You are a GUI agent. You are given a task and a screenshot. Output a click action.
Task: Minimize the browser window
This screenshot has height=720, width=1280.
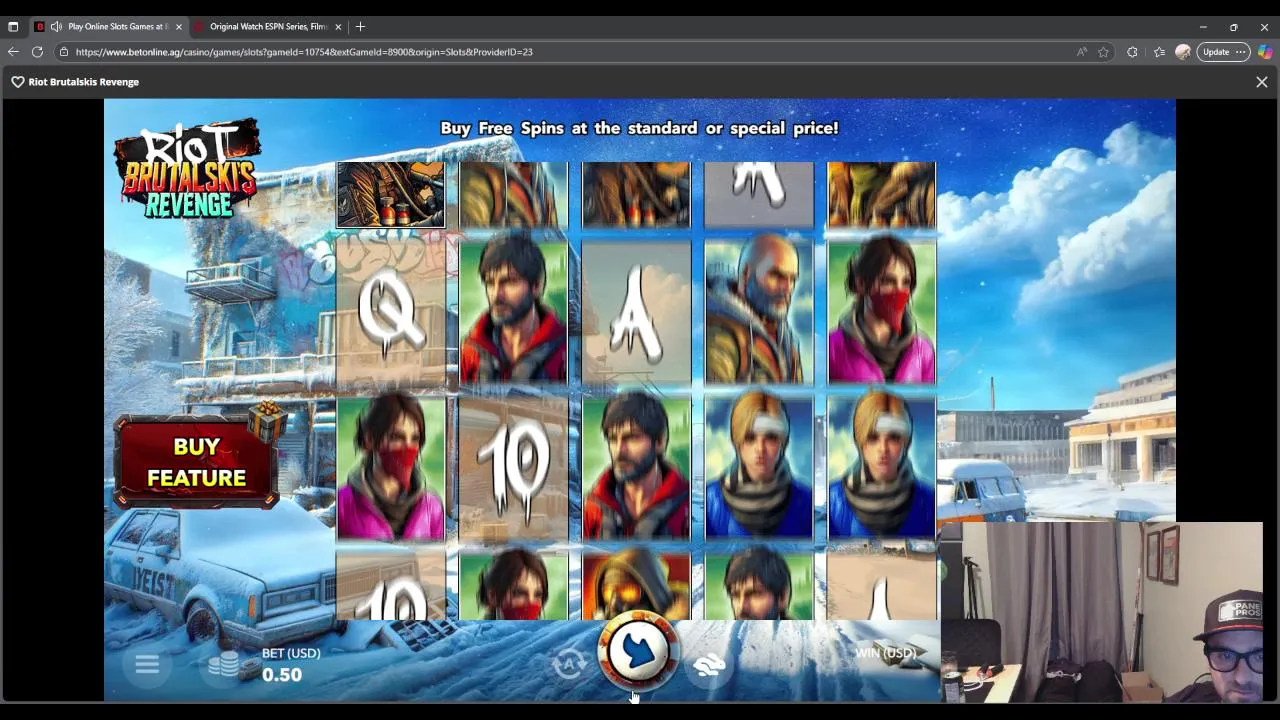1203,27
